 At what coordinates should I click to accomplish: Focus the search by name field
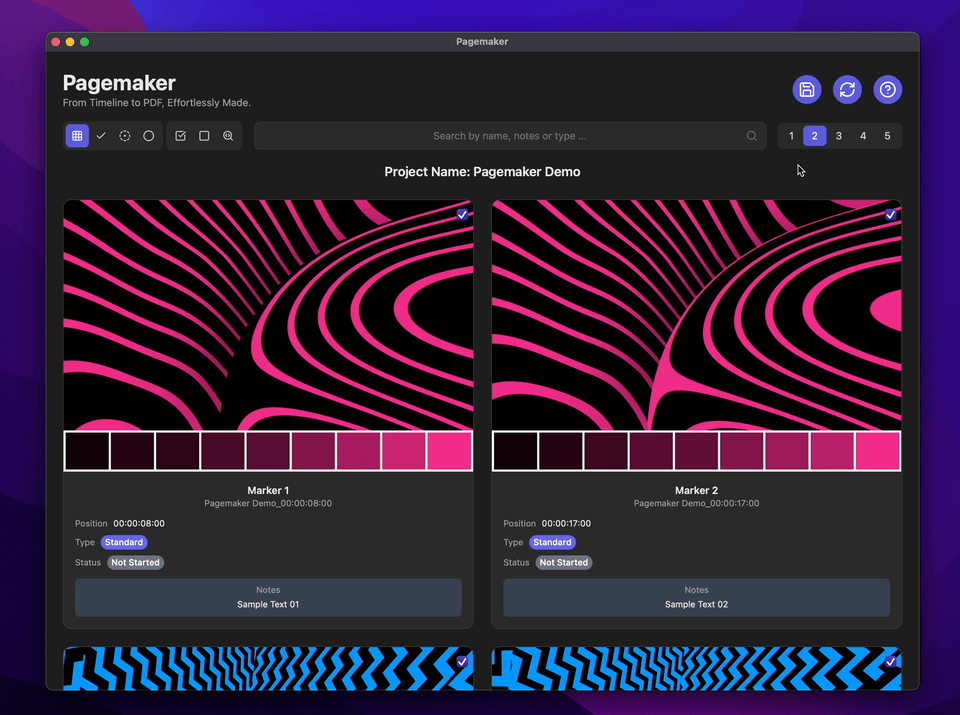tap(509, 136)
